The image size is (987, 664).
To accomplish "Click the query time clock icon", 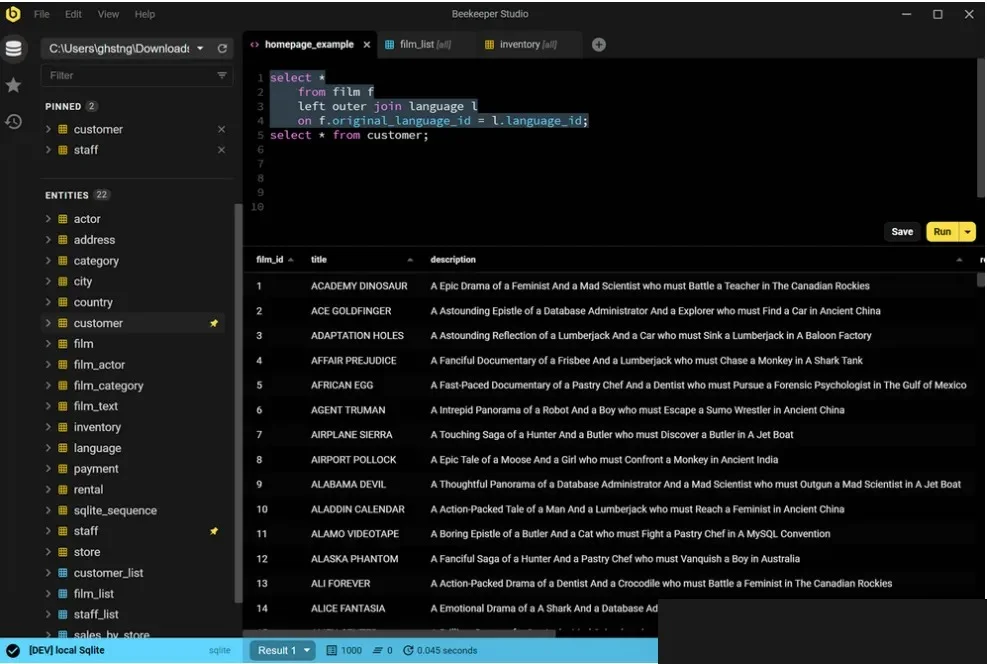I will [x=408, y=650].
